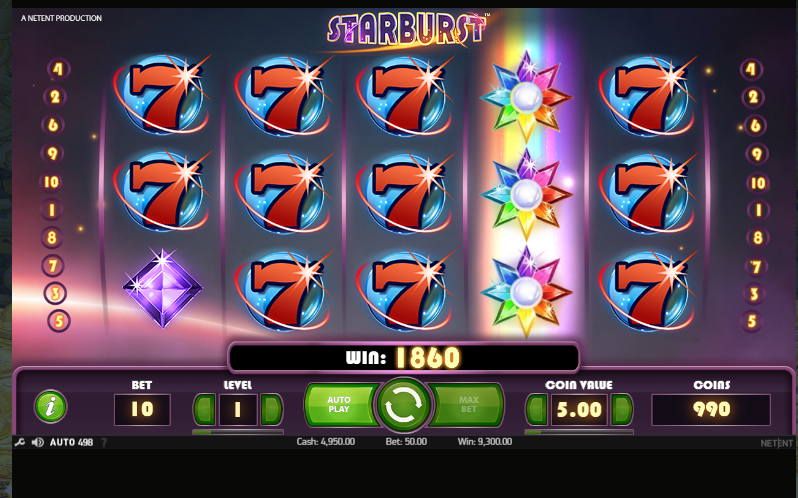Screen dimensions: 798x498
Task: Click the Auto Play button
Action: click(341, 404)
